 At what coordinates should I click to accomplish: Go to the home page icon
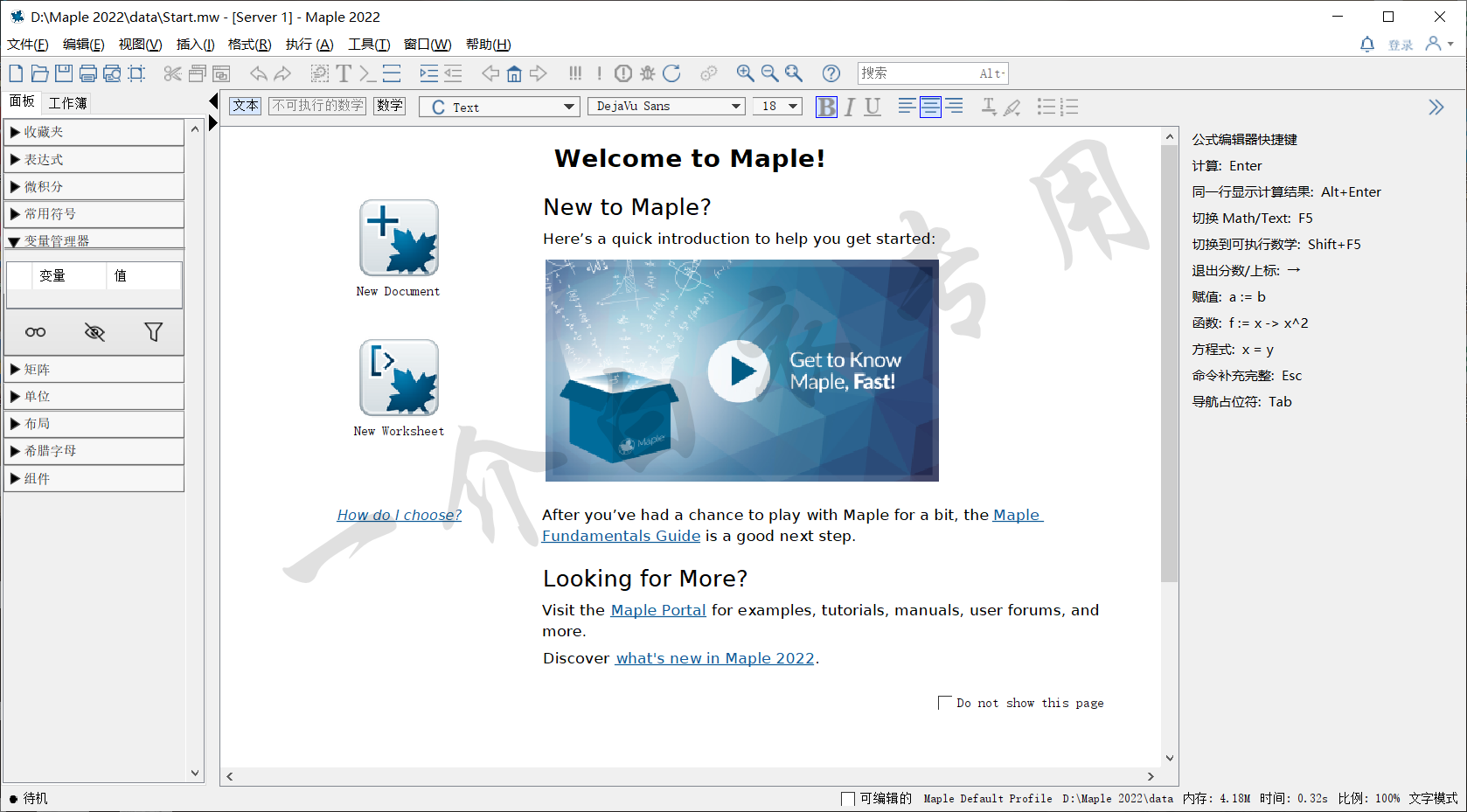click(x=514, y=73)
